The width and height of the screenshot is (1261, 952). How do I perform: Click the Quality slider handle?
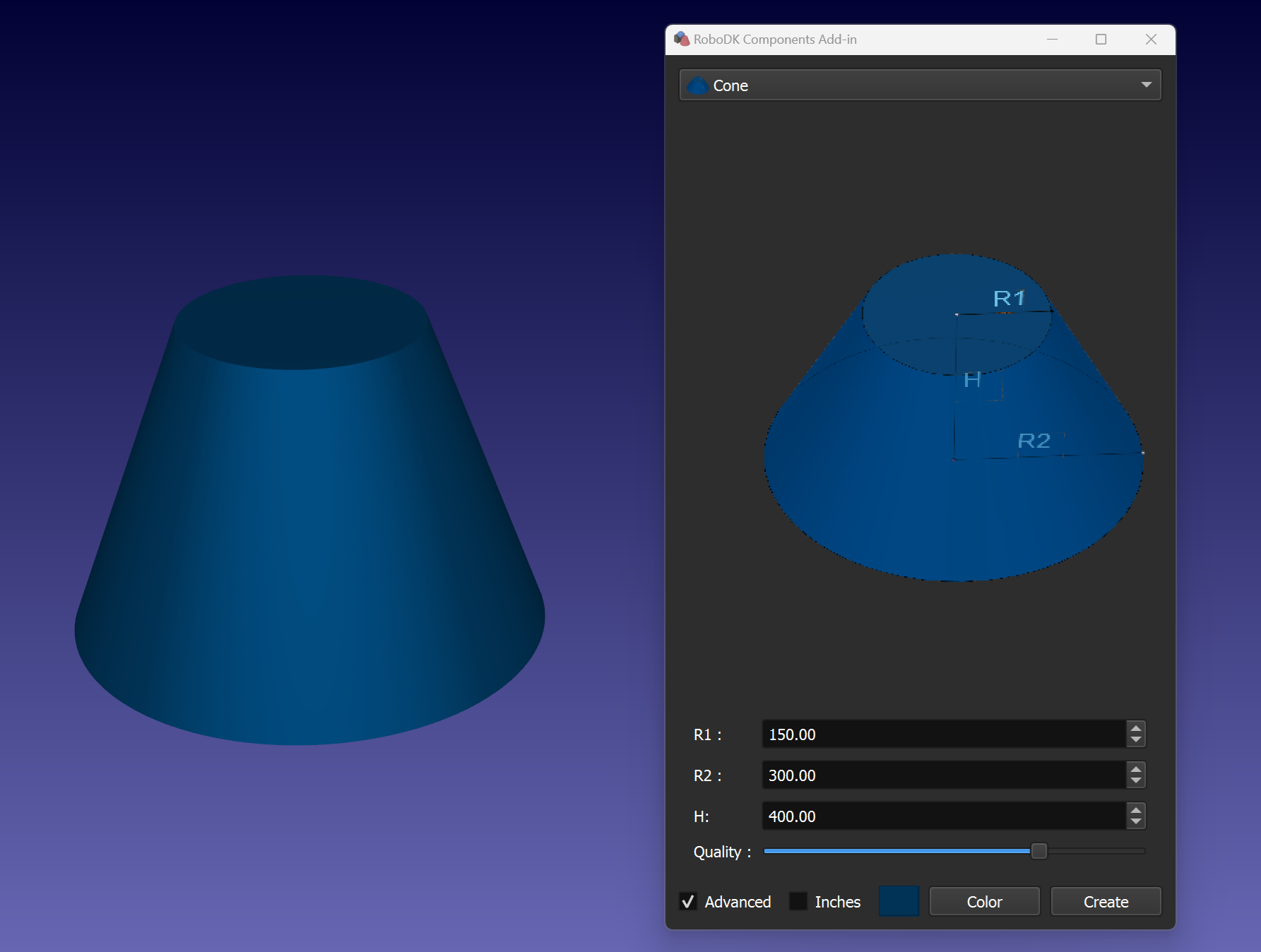coord(1039,852)
